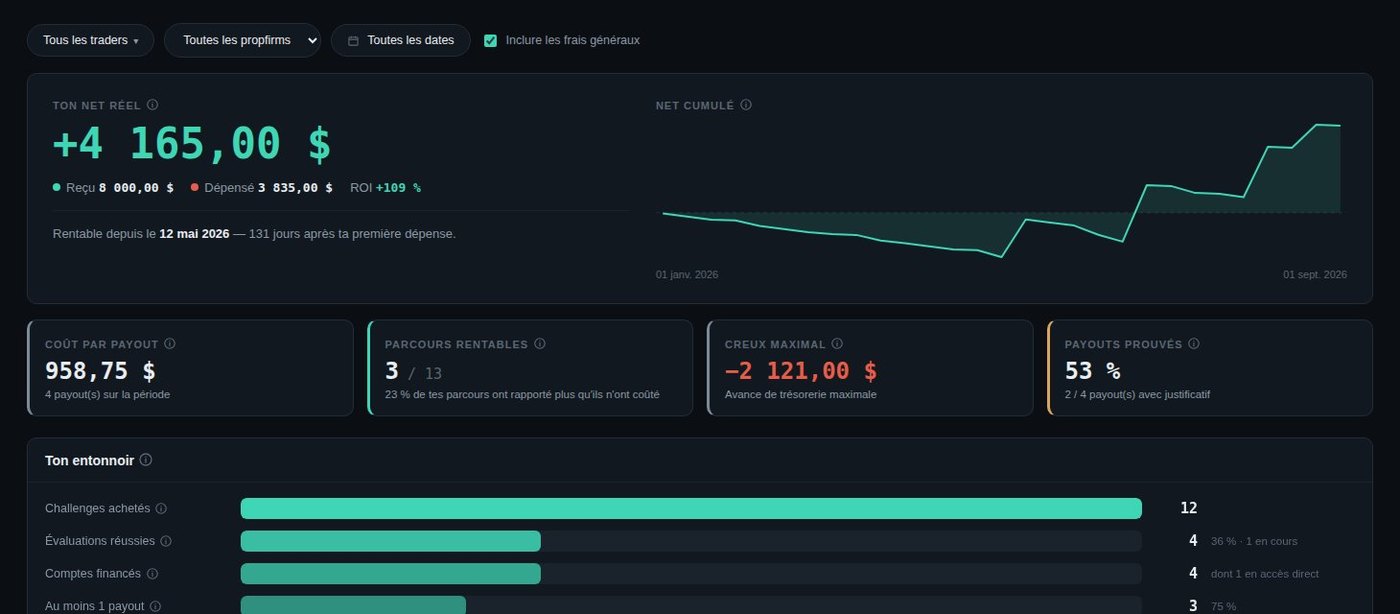Click the 2 / 4 payout(s) avec justificatif text
The height and width of the screenshot is (614, 1400).
point(1137,394)
